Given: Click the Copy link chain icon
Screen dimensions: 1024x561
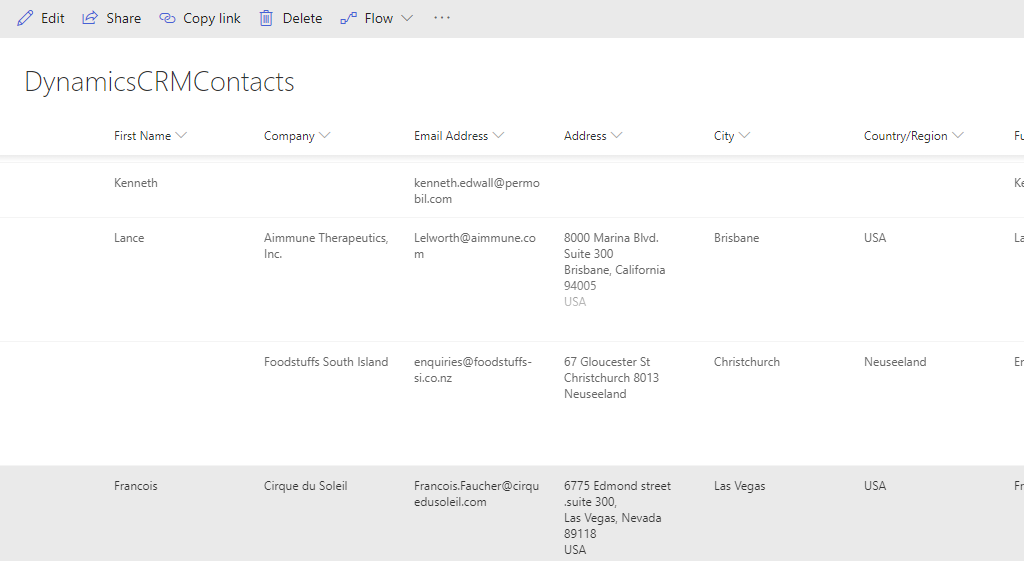Looking at the screenshot, I should pos(167,18).
